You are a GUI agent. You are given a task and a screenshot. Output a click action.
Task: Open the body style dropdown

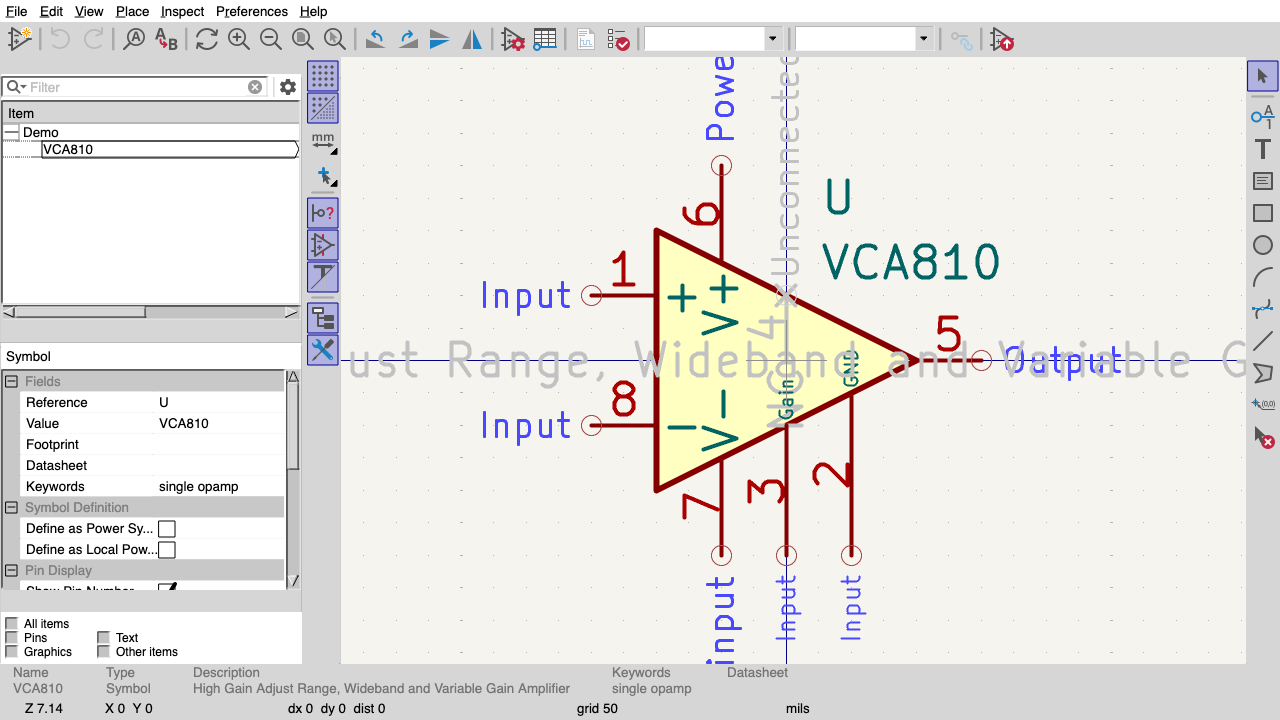point(922,39)
